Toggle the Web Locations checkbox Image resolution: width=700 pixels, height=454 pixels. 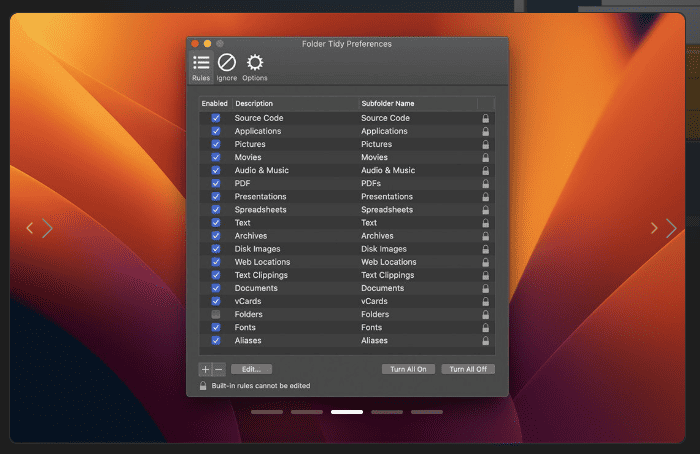[x=216, y=262]
